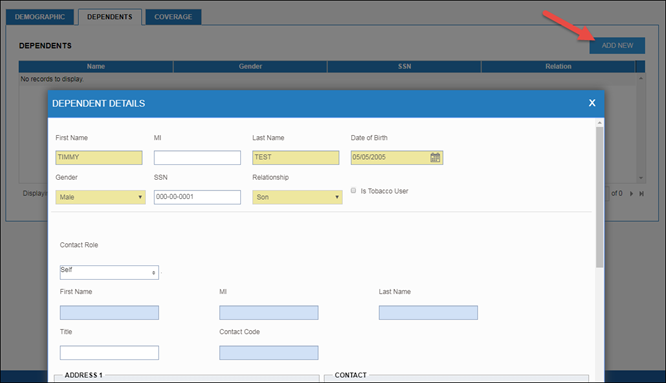Image resolution: width=666 pixels, height=383 pixels.
Task: Sort dependents by Gender column header
Action: 250,66
